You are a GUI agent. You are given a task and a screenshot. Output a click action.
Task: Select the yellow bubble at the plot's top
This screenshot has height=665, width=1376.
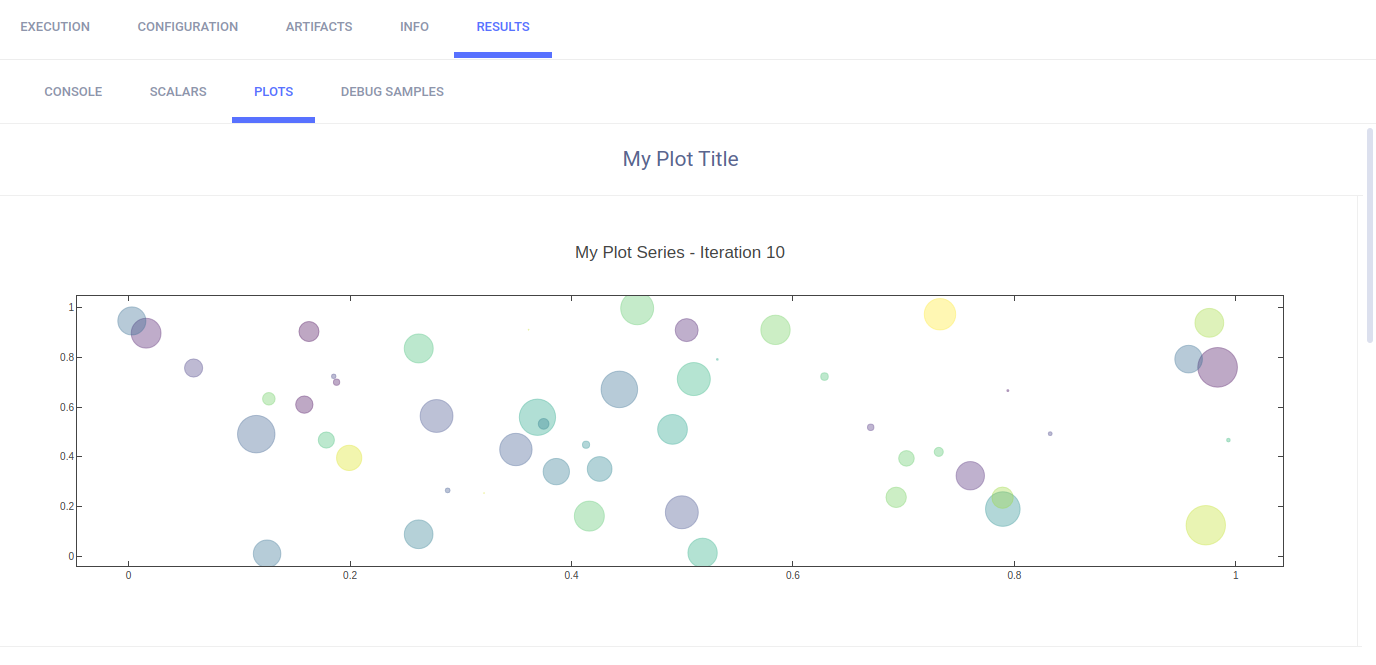click(x=939, y=314)
